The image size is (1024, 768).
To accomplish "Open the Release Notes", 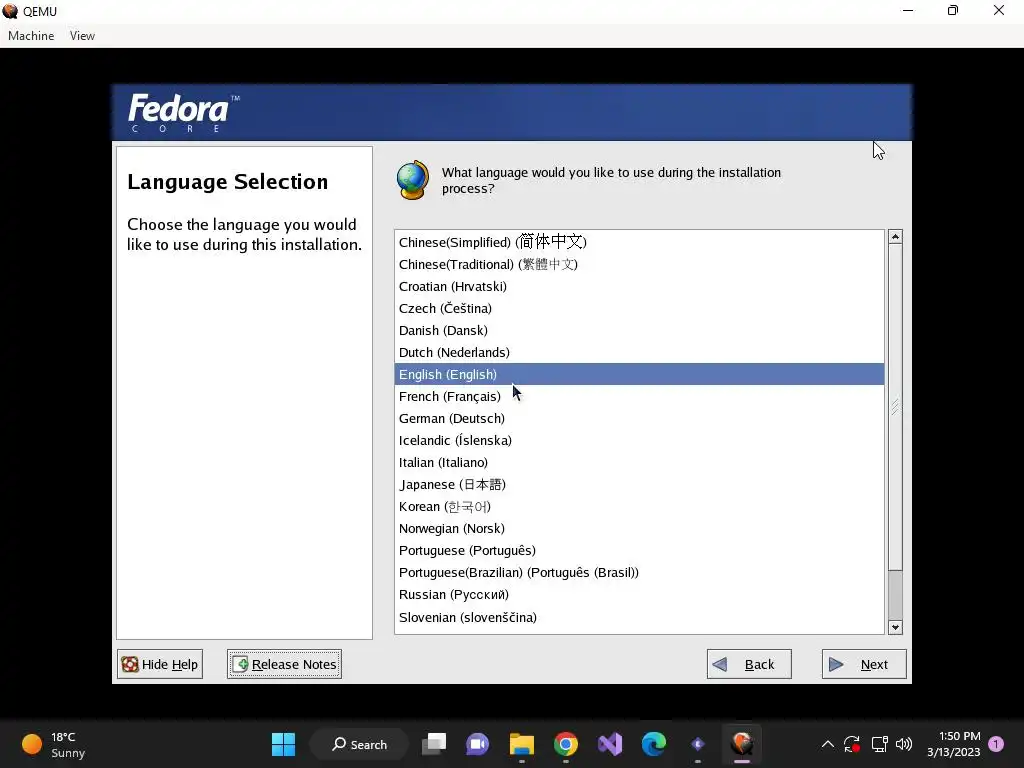I will (x=284, y=664).
